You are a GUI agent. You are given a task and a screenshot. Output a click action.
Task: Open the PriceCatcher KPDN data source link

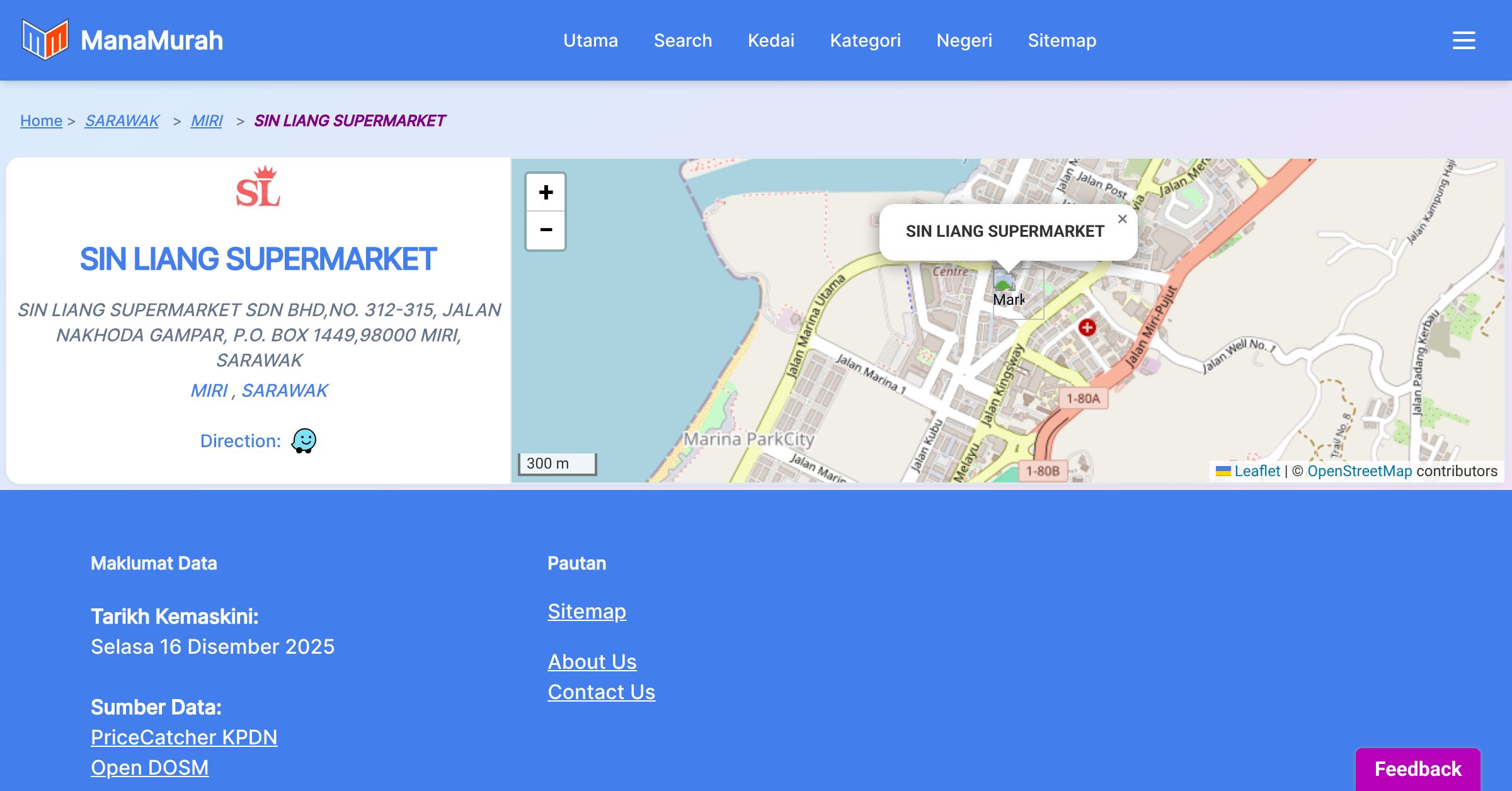(x=184, y=737)
